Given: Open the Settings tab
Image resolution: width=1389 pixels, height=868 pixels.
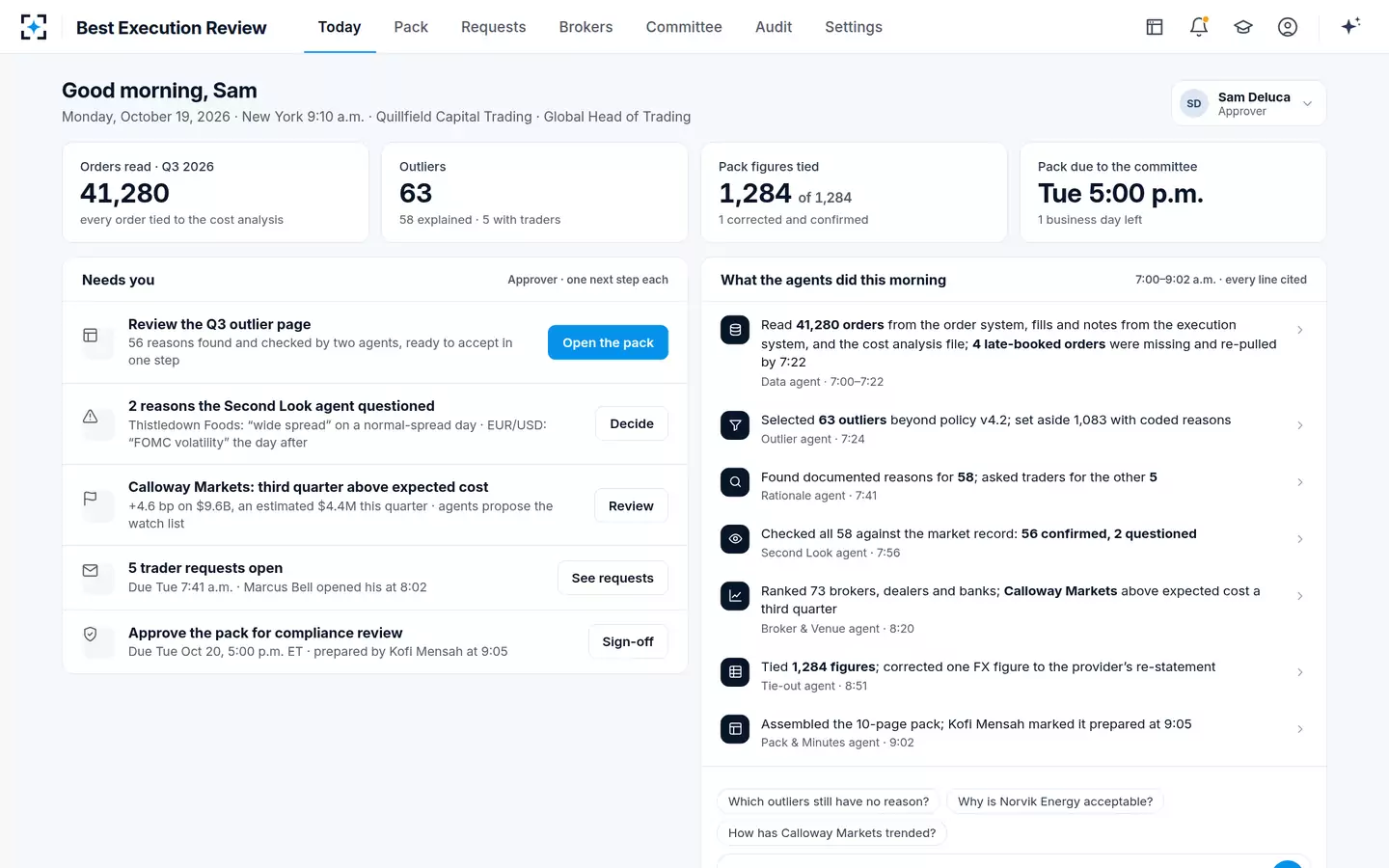Looking at the screenshot, I should [x=854, y=27].
